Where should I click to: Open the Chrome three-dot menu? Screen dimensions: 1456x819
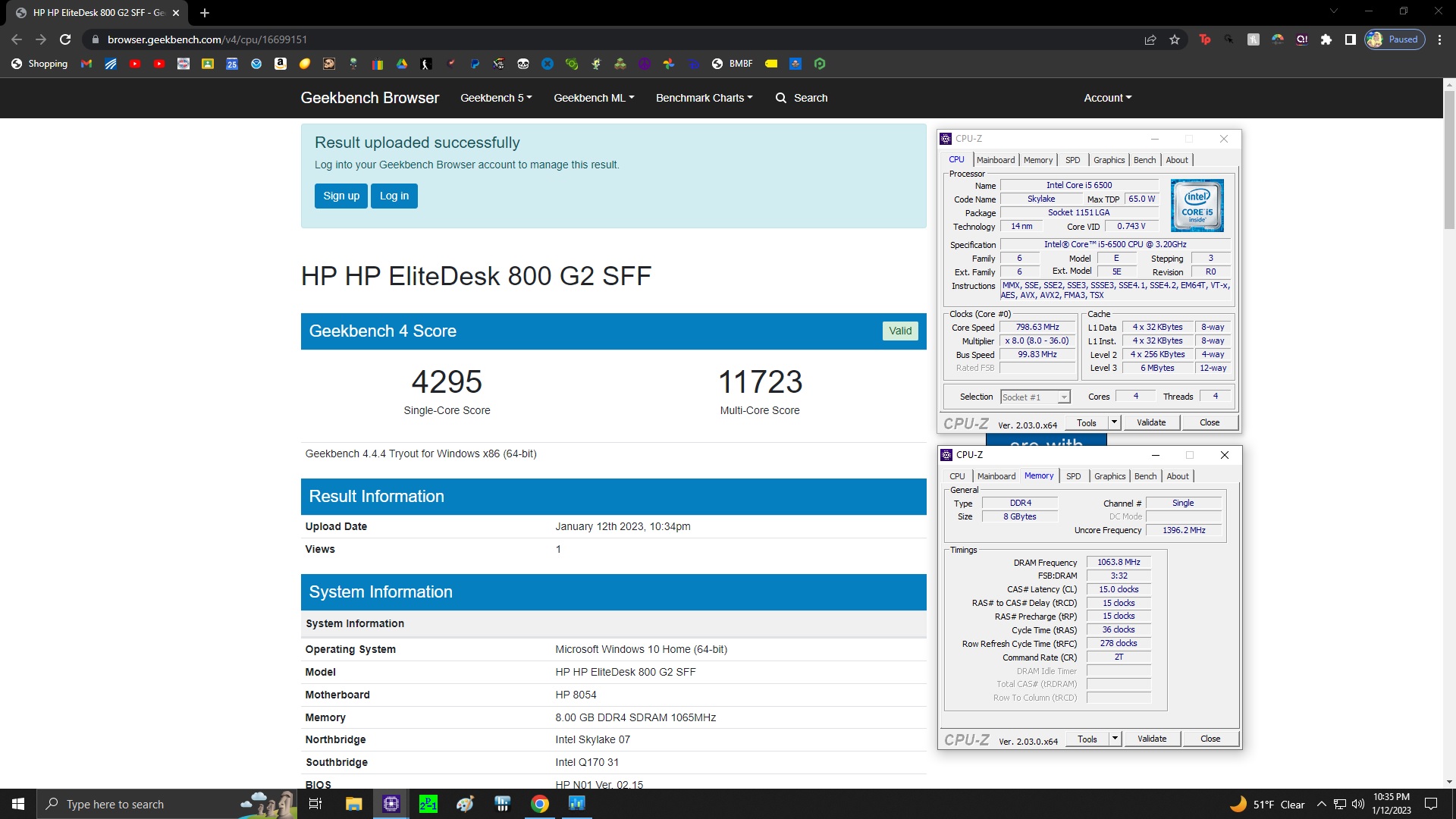click(x=1440, y=39)
